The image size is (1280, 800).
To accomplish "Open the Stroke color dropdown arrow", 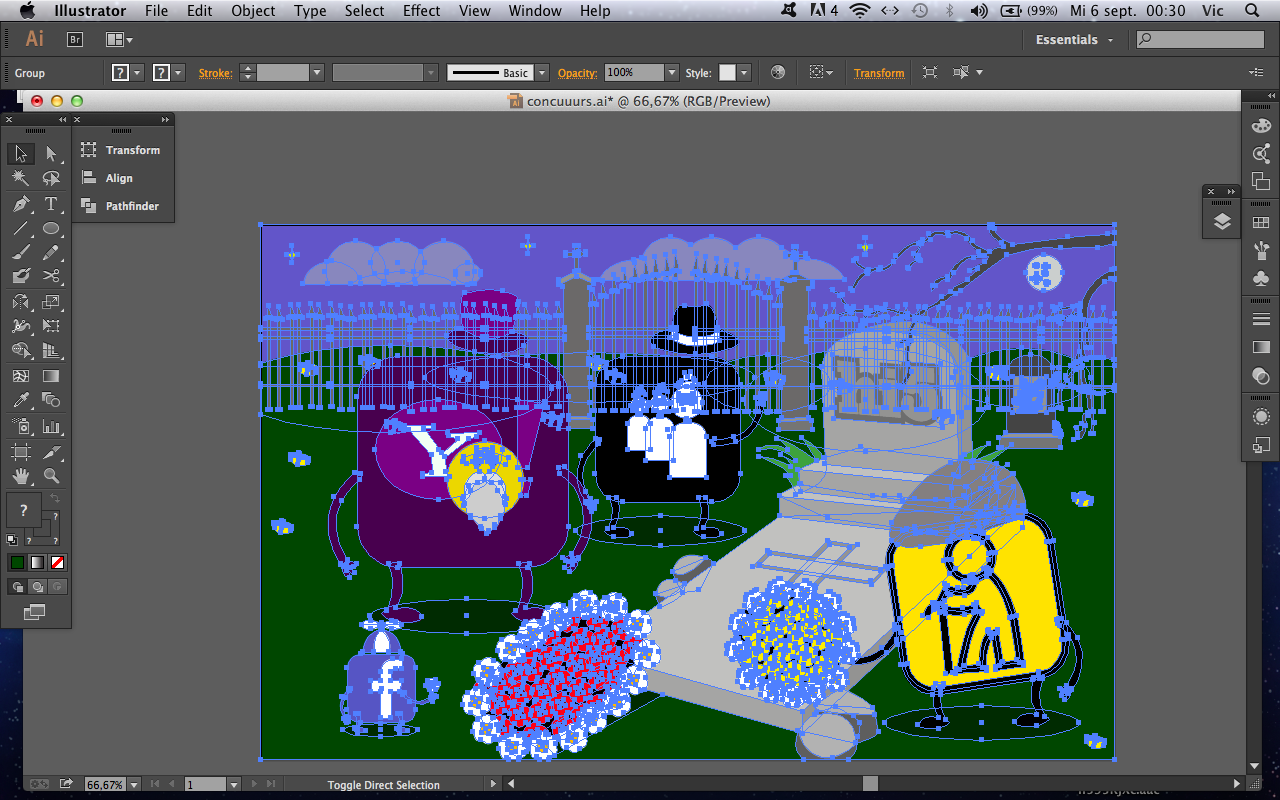I will 179,73.
